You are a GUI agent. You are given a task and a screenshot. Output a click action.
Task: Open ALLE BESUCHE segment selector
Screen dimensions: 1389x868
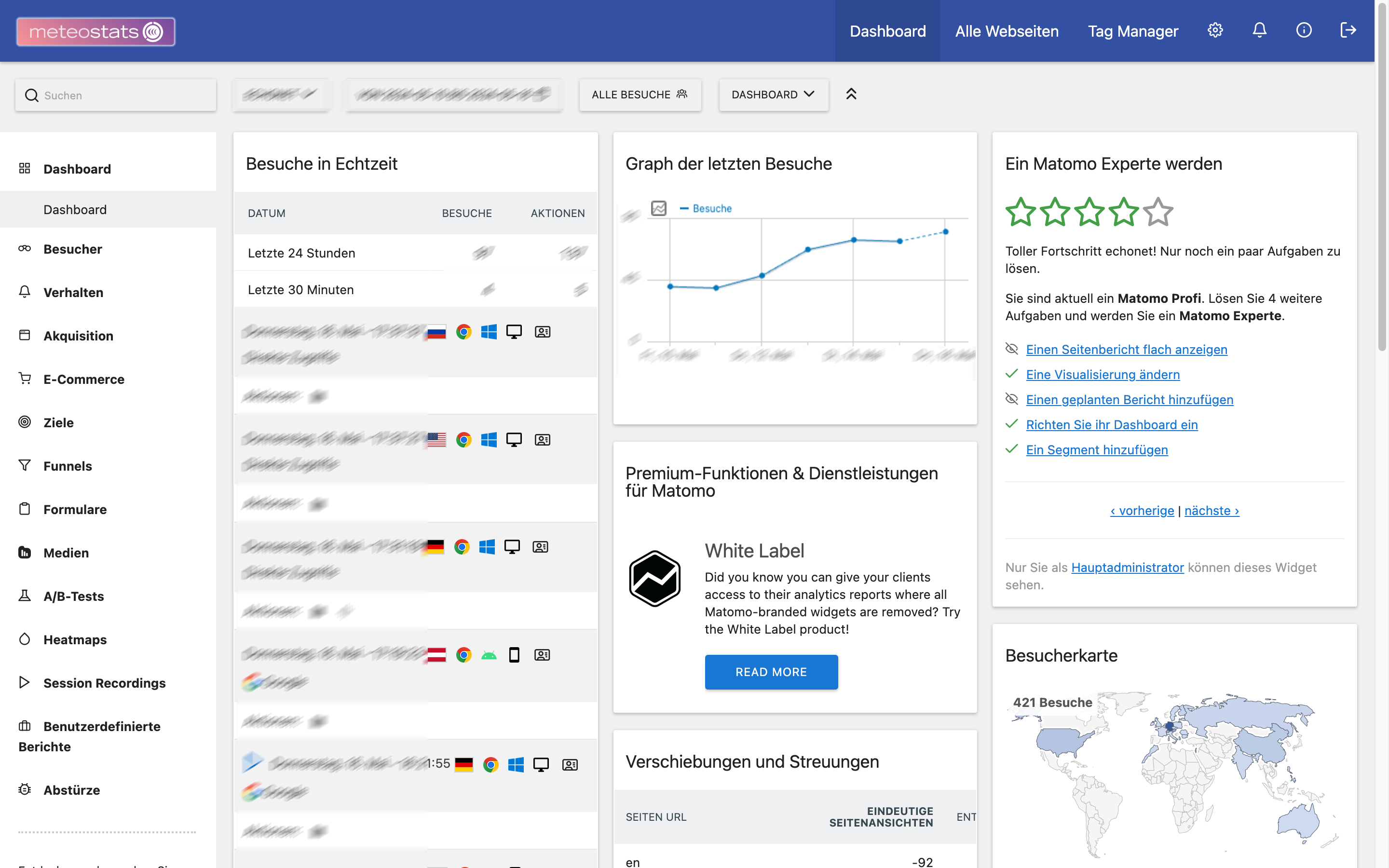click(640, 95)
